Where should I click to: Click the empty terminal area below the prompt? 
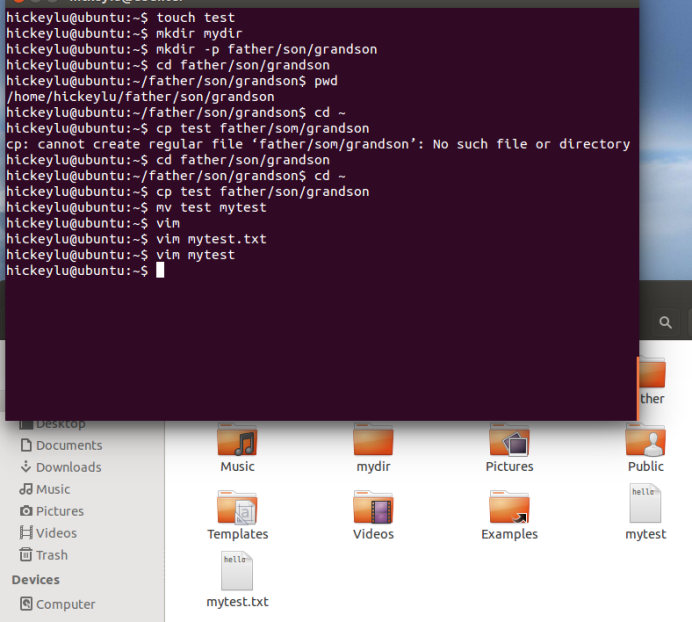[320, 350]
